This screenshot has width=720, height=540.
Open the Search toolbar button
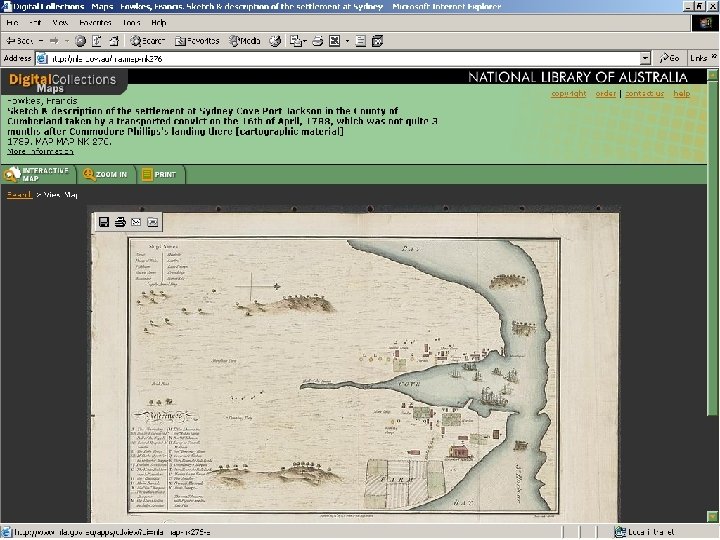click(147, 41)
